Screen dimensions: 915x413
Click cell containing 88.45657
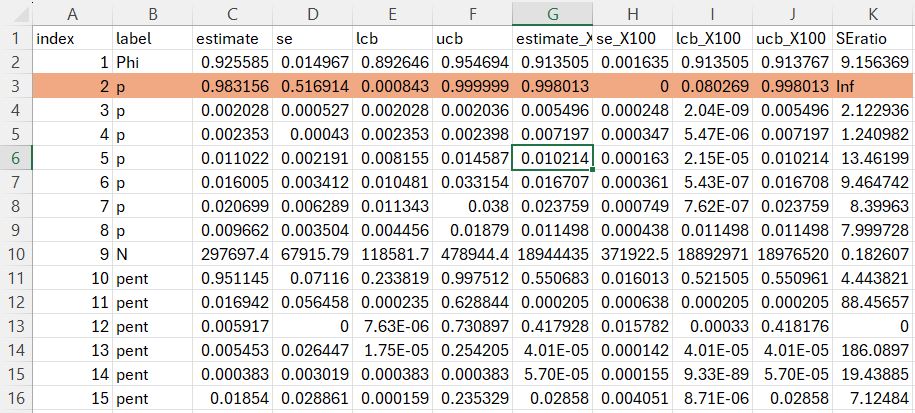click(874, 303)
